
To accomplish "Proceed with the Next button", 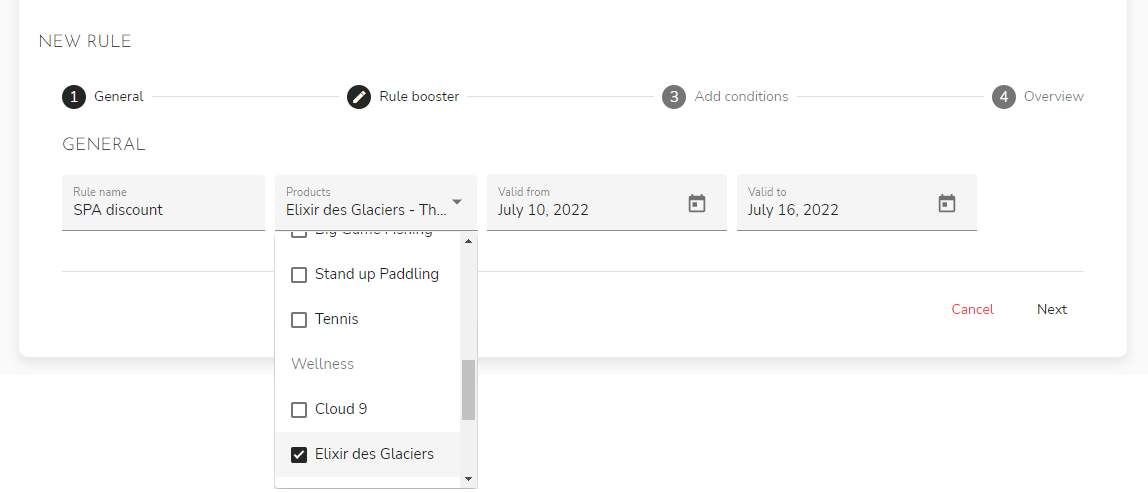I will click(x=1051, y=310).
